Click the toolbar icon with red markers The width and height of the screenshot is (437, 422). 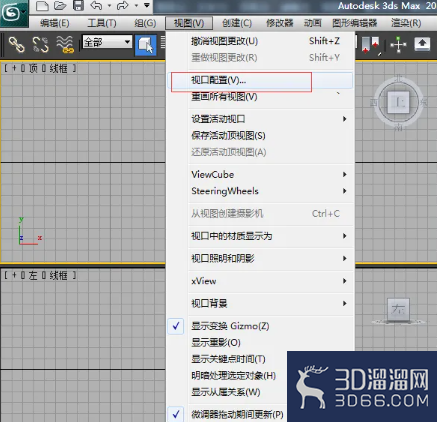[371, 44]
